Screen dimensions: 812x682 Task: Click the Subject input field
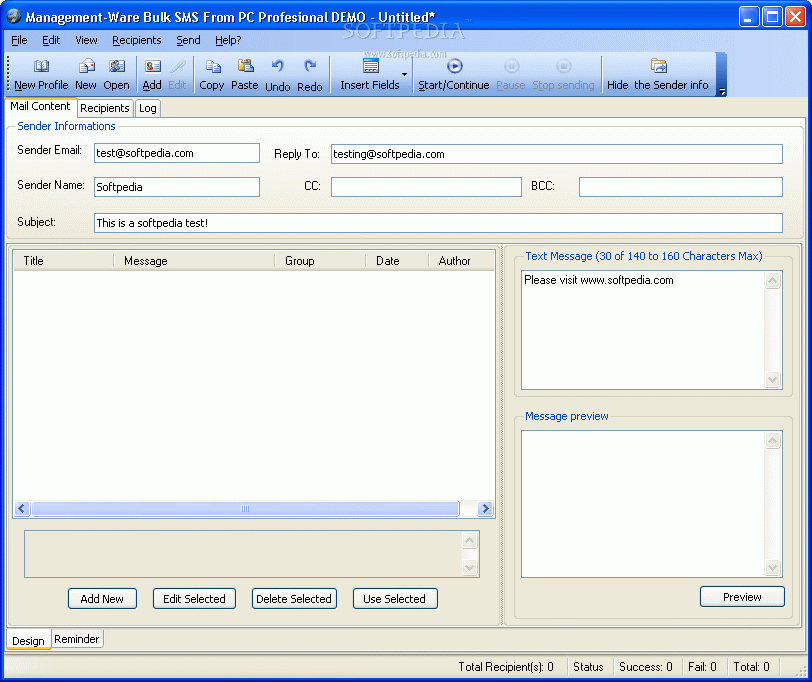[438, 223]
